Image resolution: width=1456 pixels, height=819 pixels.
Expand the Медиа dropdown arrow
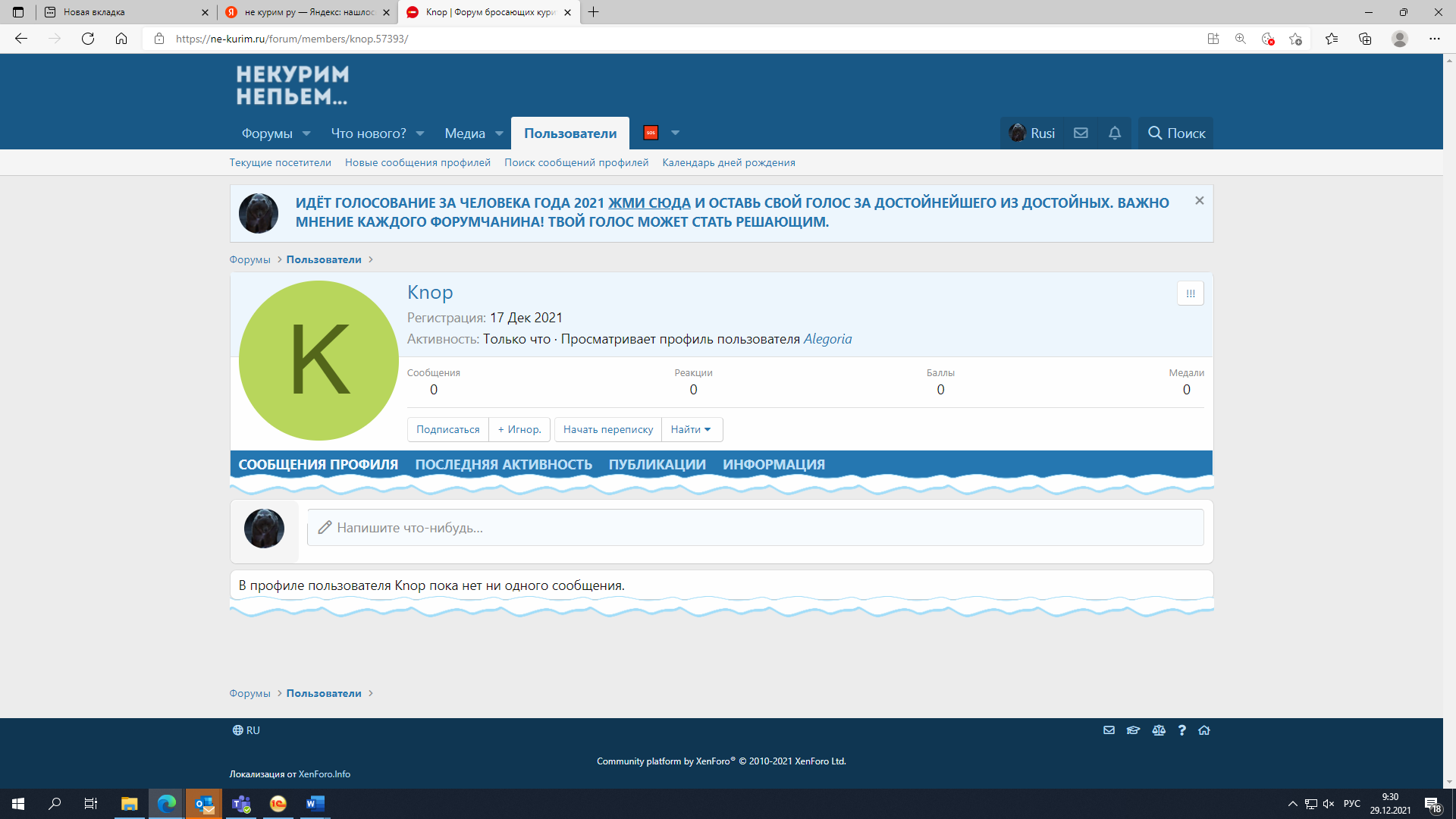coord(499,133)
